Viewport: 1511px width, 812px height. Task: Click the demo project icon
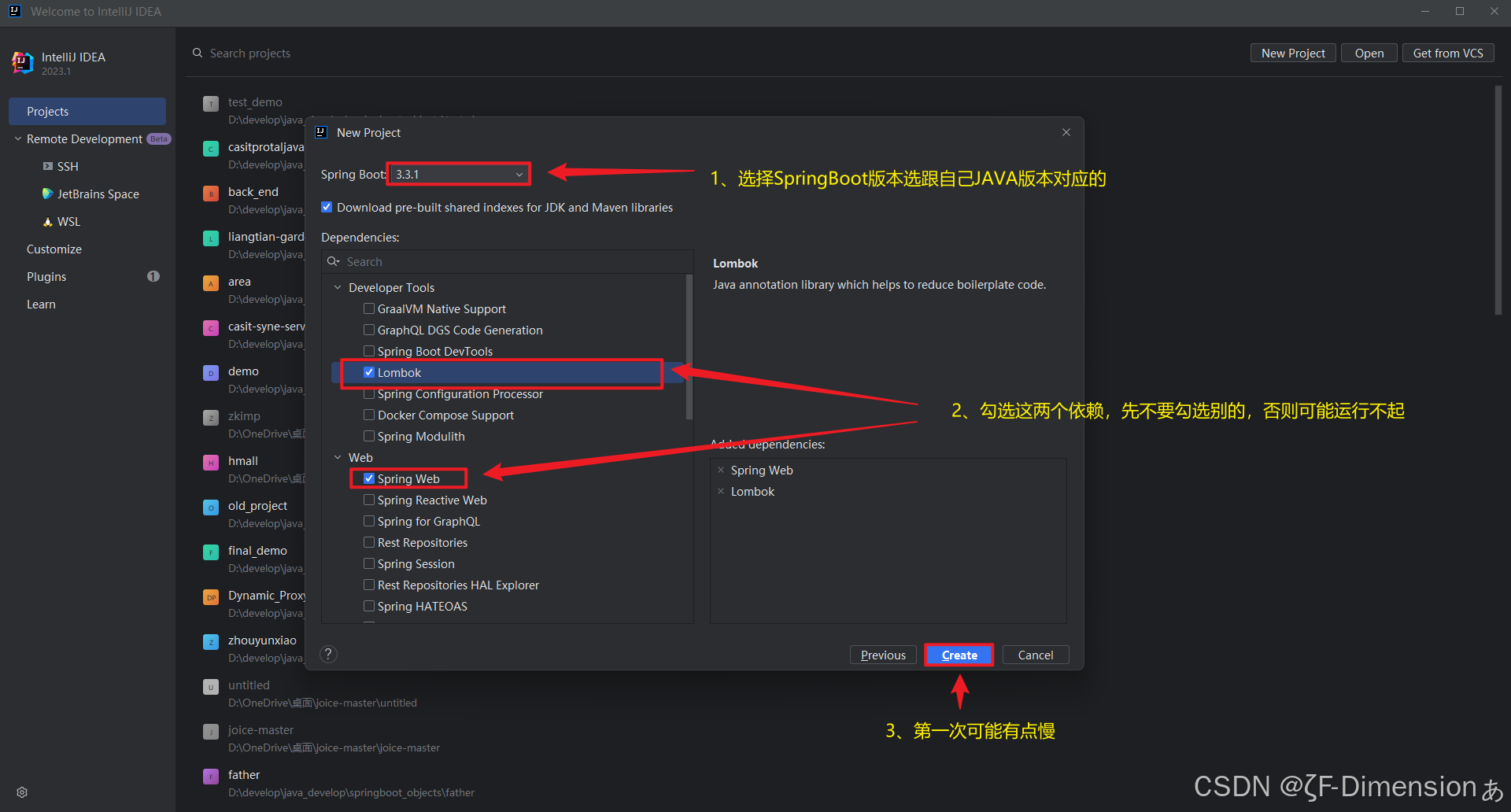click(x=211, y=373)
